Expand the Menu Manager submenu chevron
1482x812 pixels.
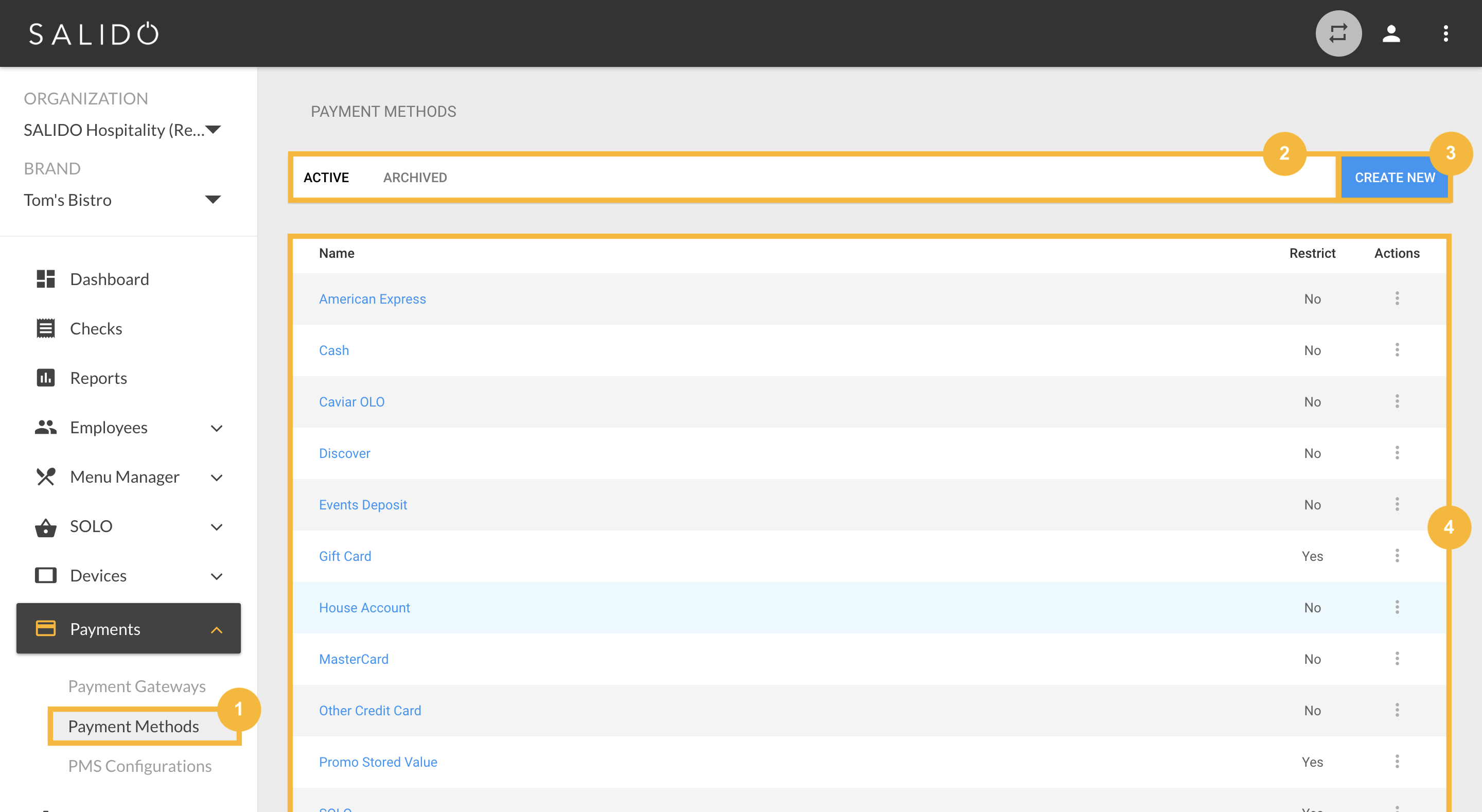point(216,478)
